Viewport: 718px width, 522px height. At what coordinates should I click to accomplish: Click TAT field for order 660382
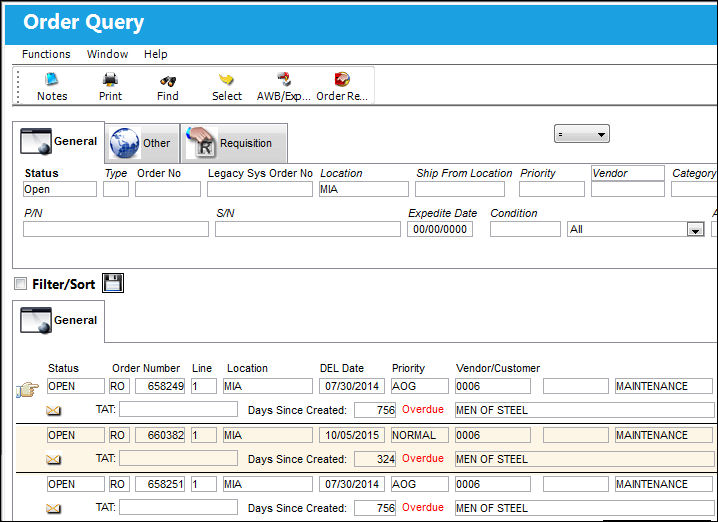click(178, 458)
